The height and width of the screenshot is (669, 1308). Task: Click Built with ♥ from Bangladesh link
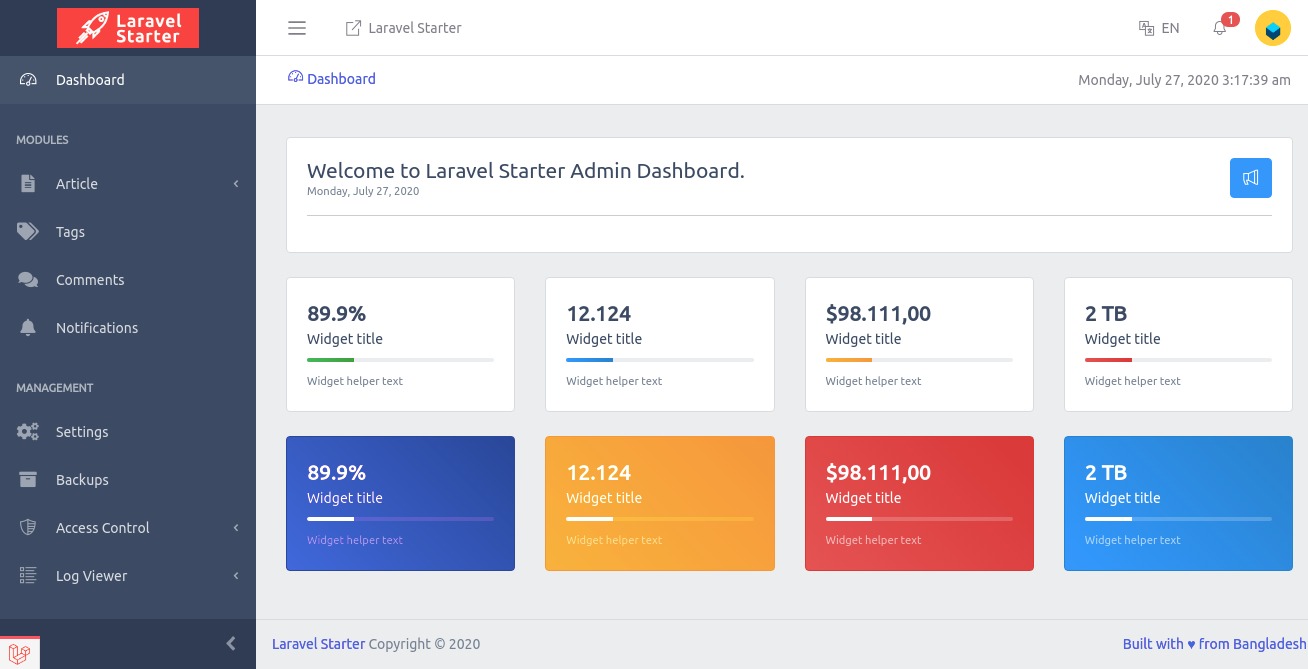coord(1214,644)
